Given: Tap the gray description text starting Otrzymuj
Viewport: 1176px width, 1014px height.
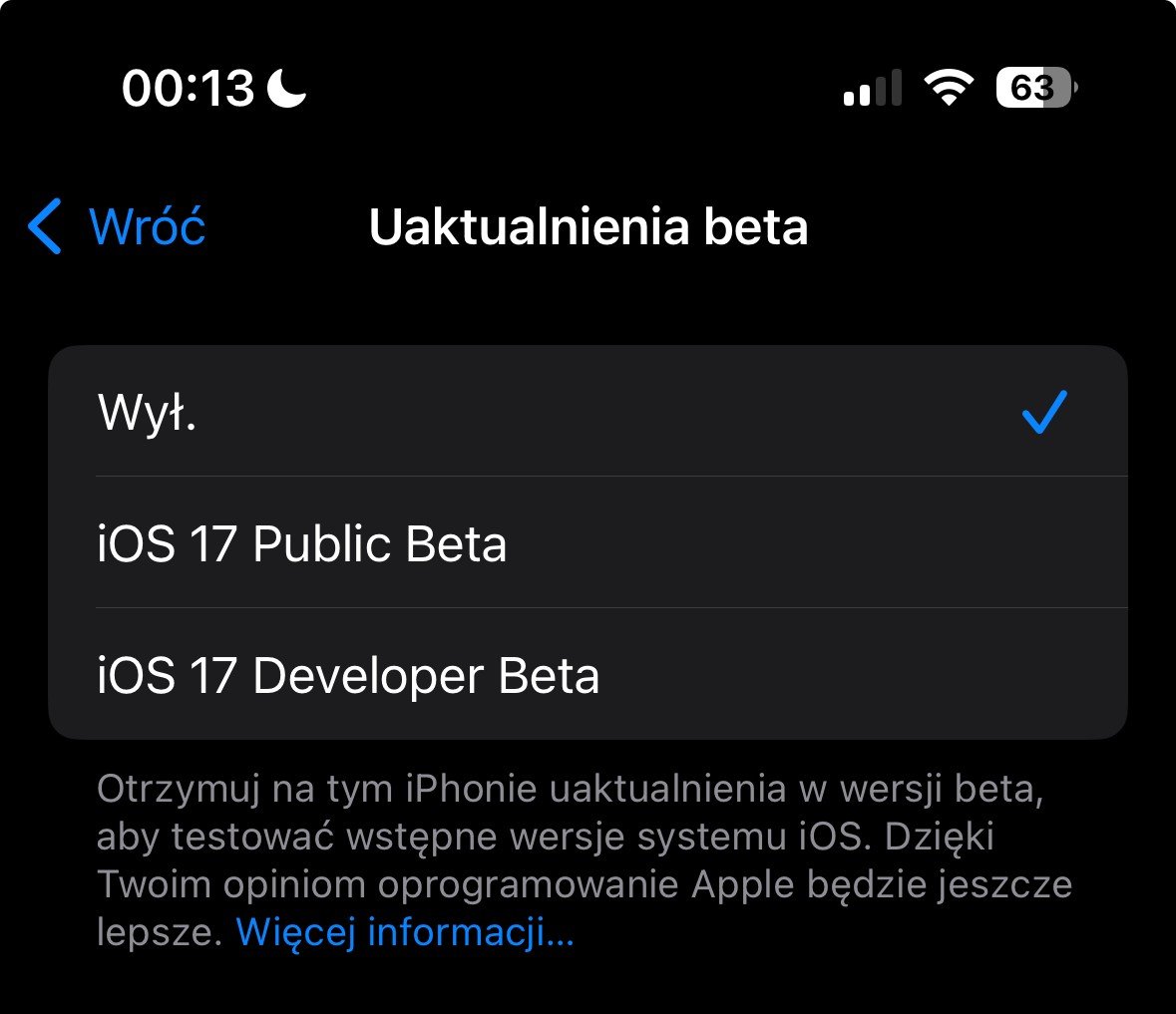Looking at the screenshot, I should pyautogui.click(x=585, y=860).
